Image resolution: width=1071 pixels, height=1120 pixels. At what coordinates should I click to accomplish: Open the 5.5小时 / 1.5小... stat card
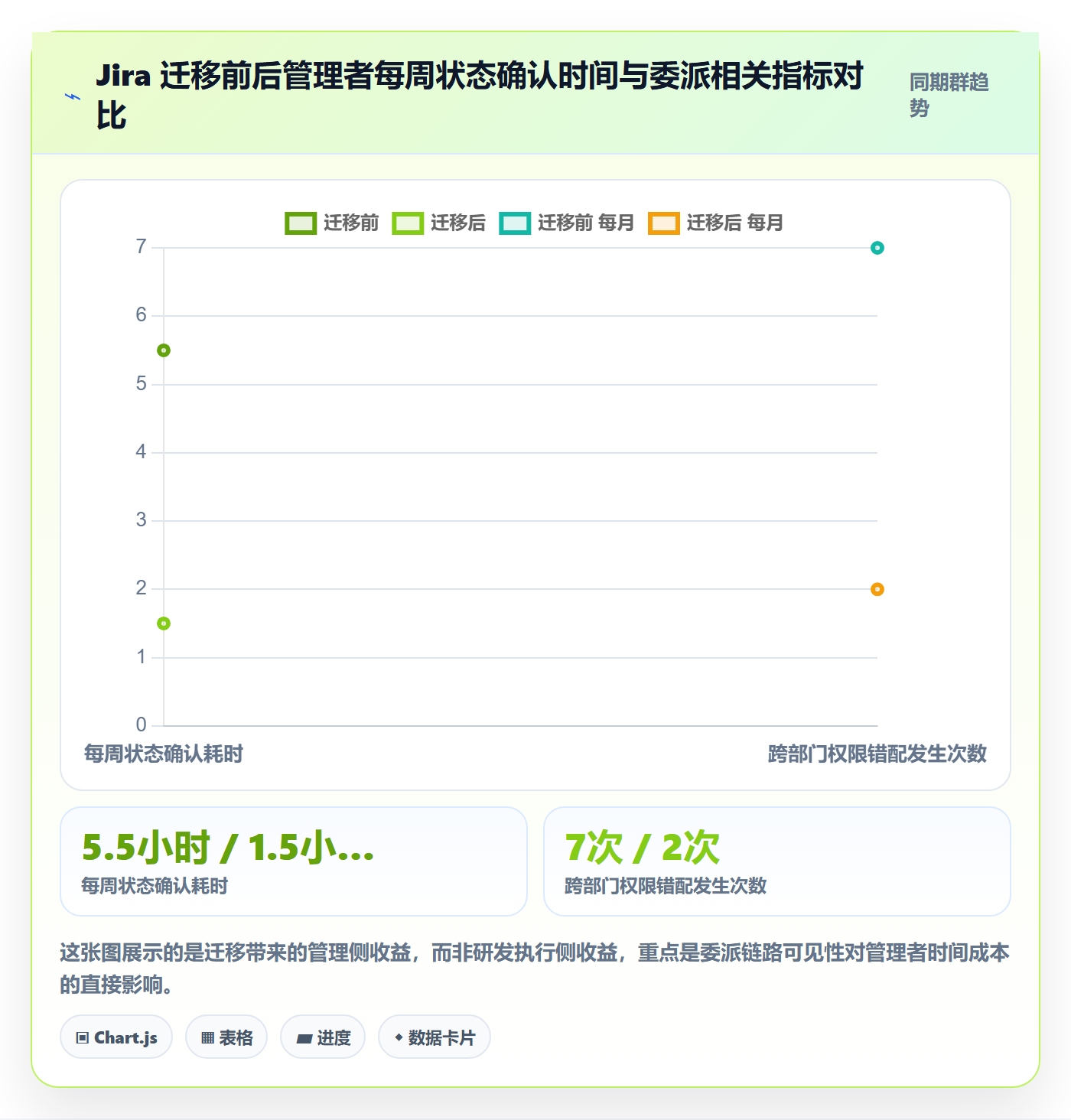coord(294,861)
